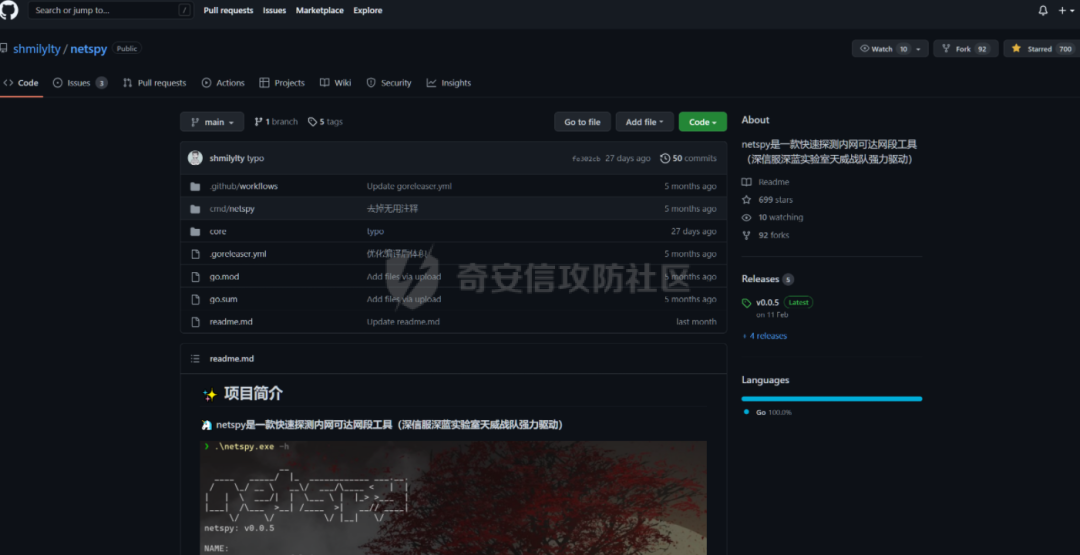Viewport: 1080px width, 555px height.
Task: View the 1 branch link
Action: coord(276,122)
